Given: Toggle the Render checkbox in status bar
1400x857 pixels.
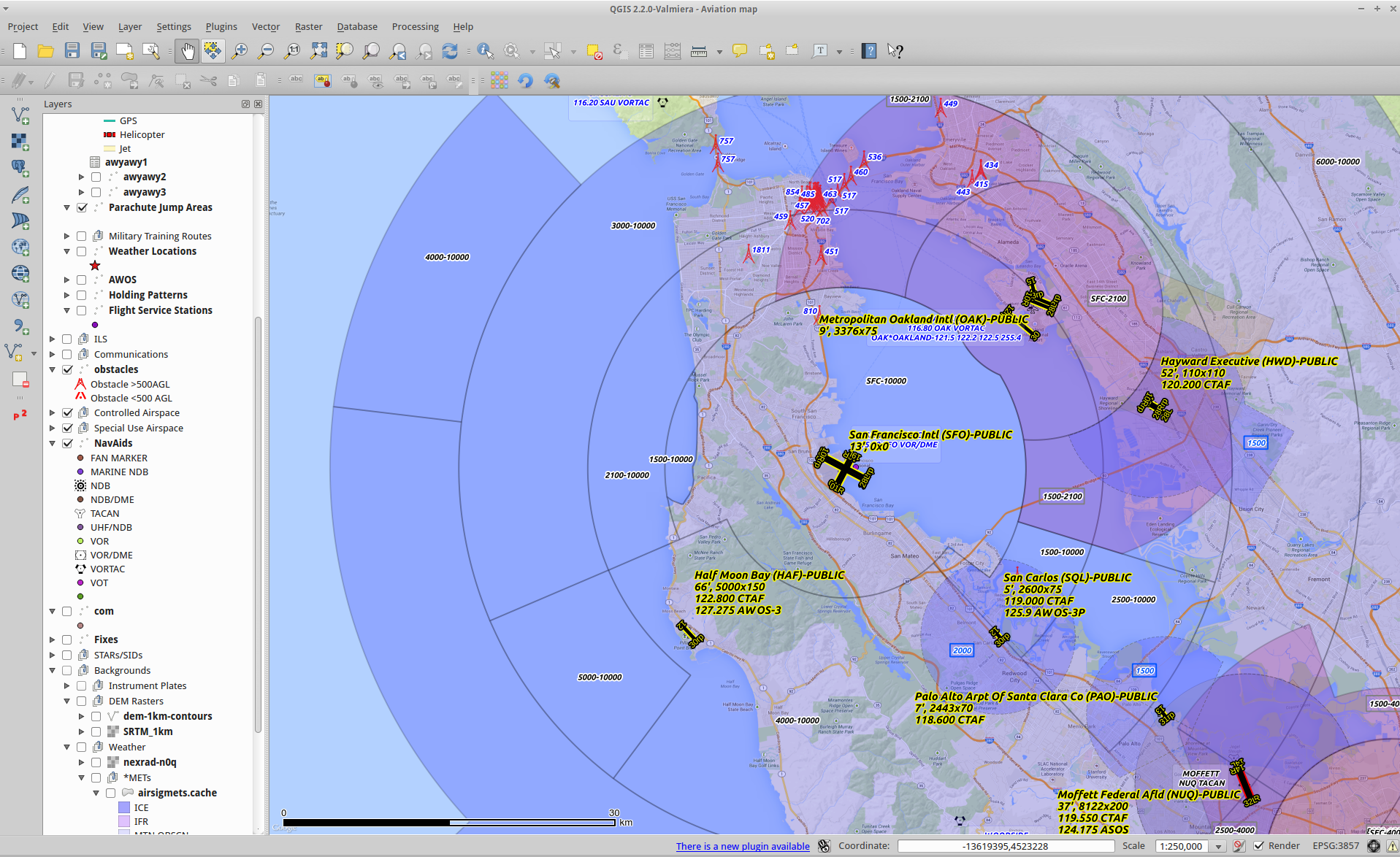Looking at the screenshot, I should click(x=1259, y=846).
